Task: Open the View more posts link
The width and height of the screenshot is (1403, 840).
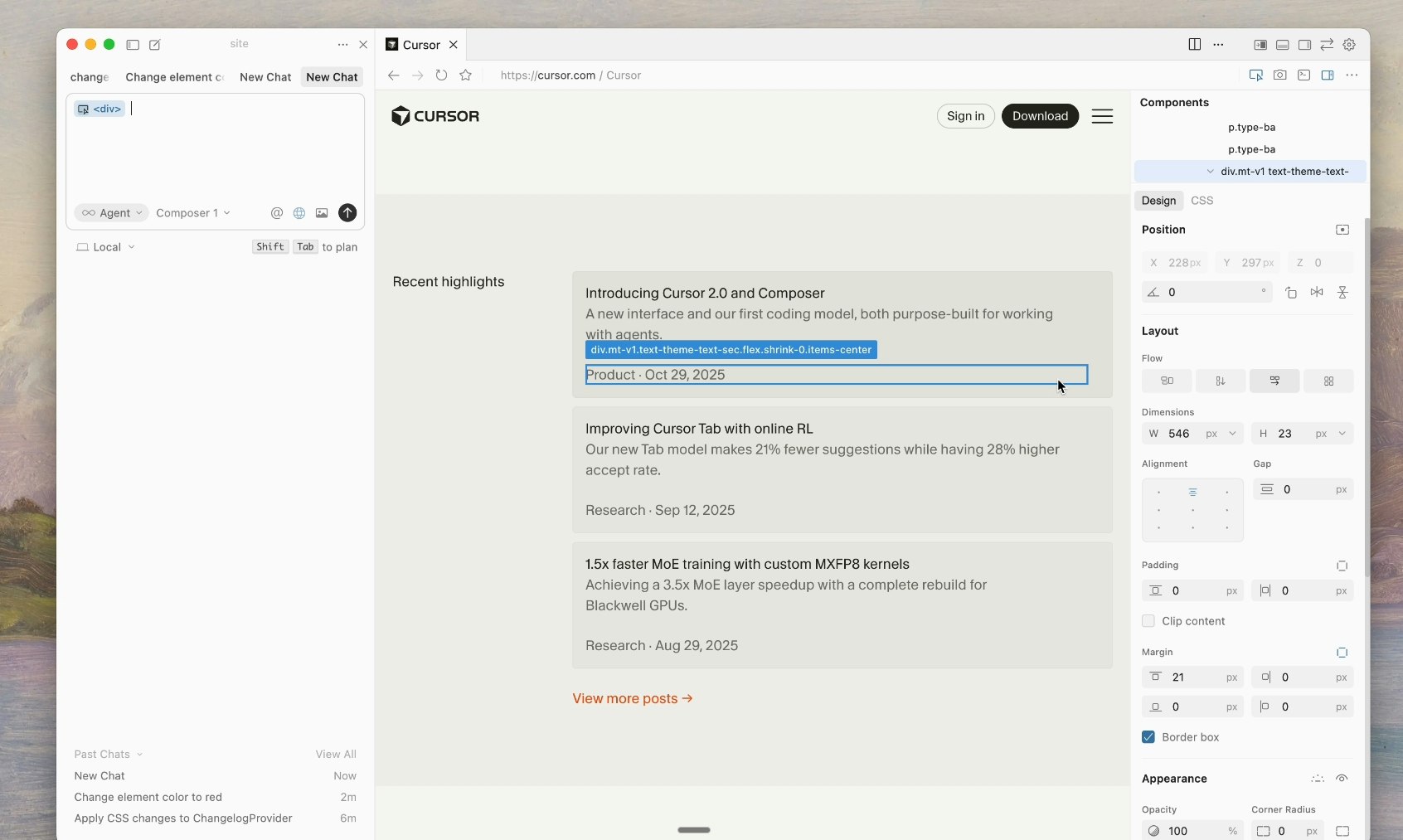Action: pyautogui.click(x=633, y=699)
